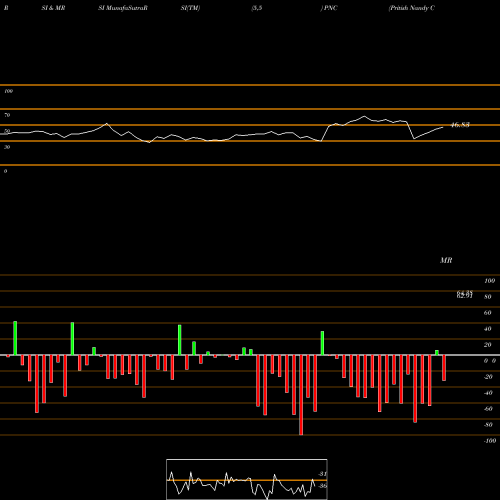
Task: Click the '(5,5' parameter text
Action: click(x=257, y=8)
